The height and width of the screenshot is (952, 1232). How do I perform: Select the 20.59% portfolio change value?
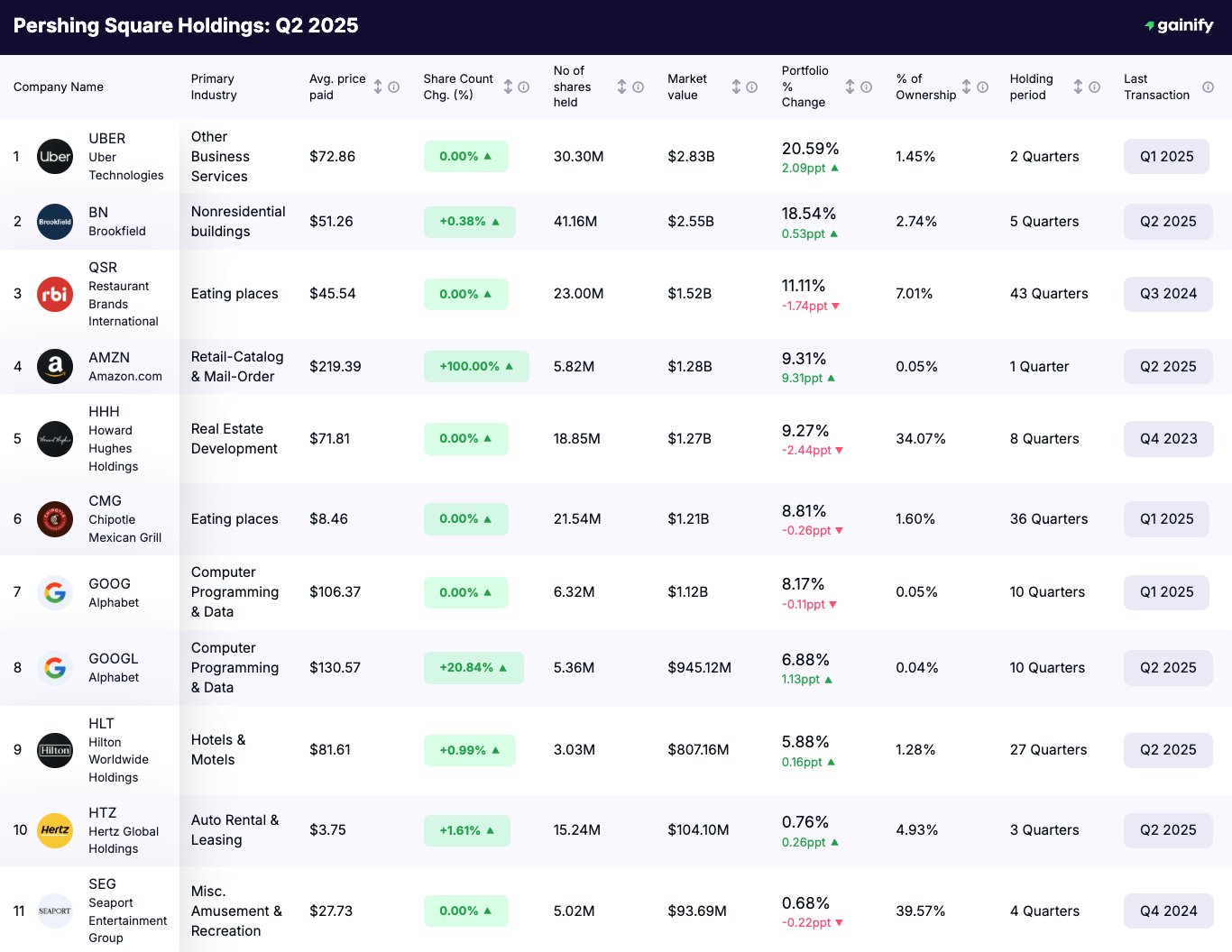[811, 149]
